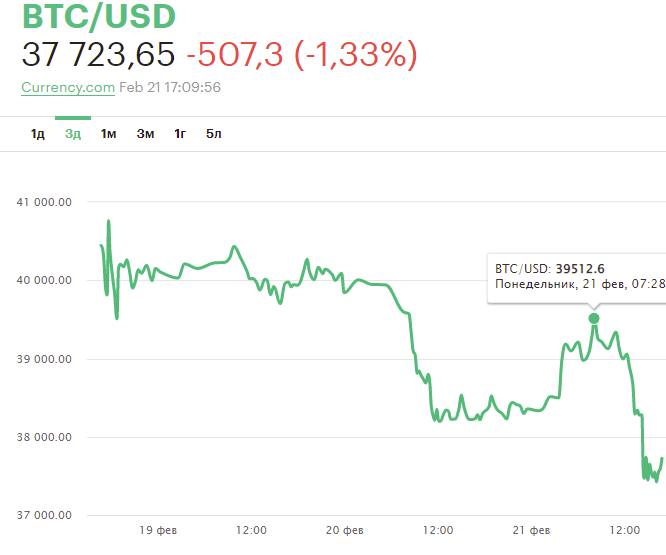
Task: Click the BTC/USD pair heading
Action: click(x=99, y=16)
